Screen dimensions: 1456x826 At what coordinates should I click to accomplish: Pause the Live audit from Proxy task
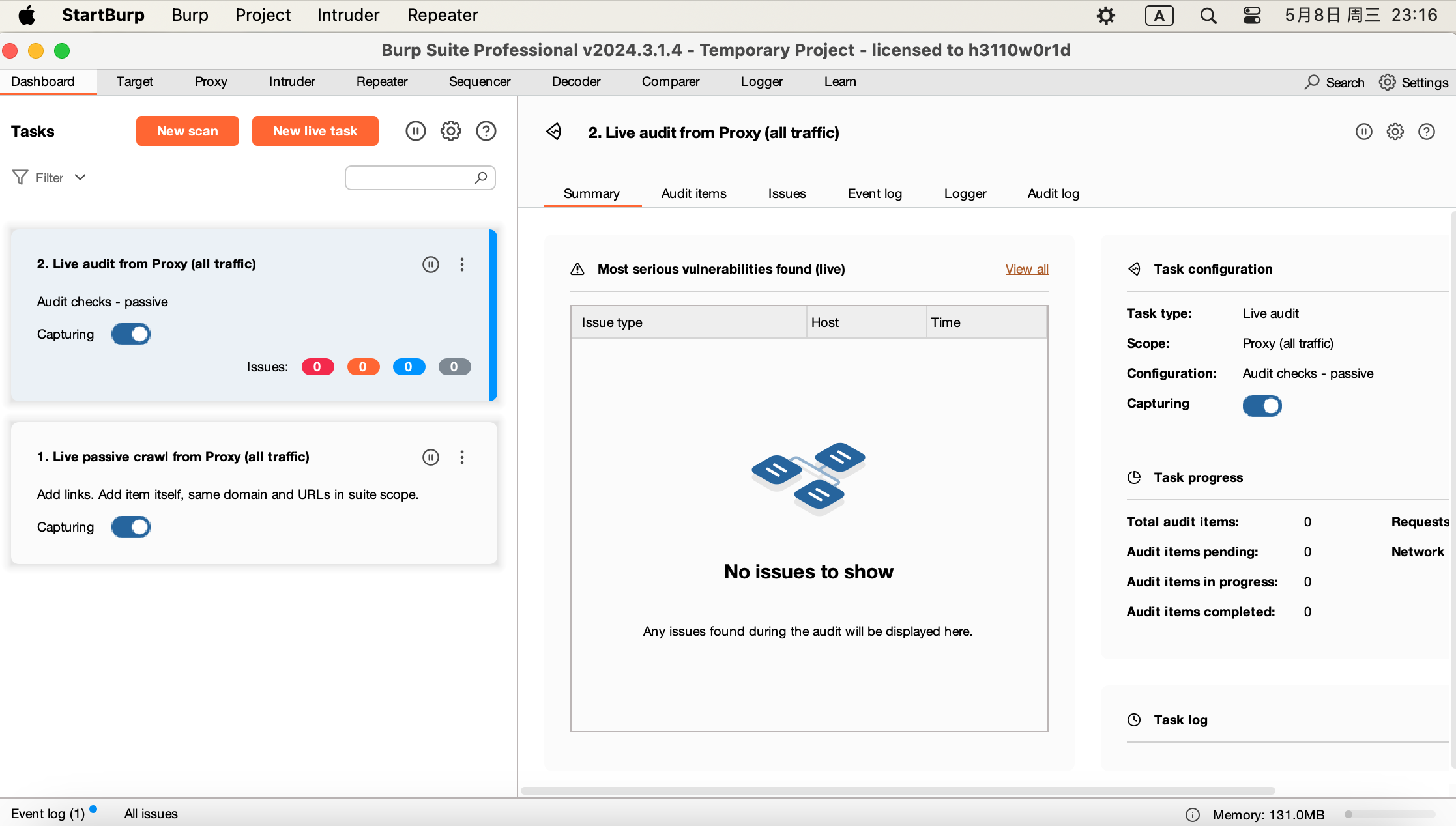(430, 264)
